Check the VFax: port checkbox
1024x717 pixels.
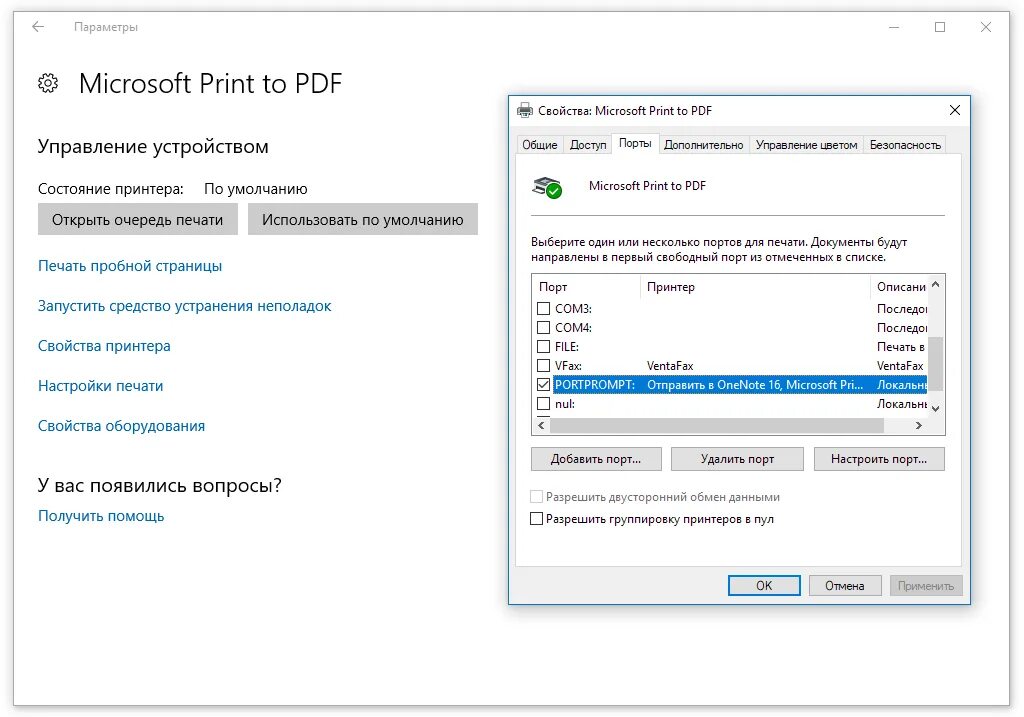[543, 365]
